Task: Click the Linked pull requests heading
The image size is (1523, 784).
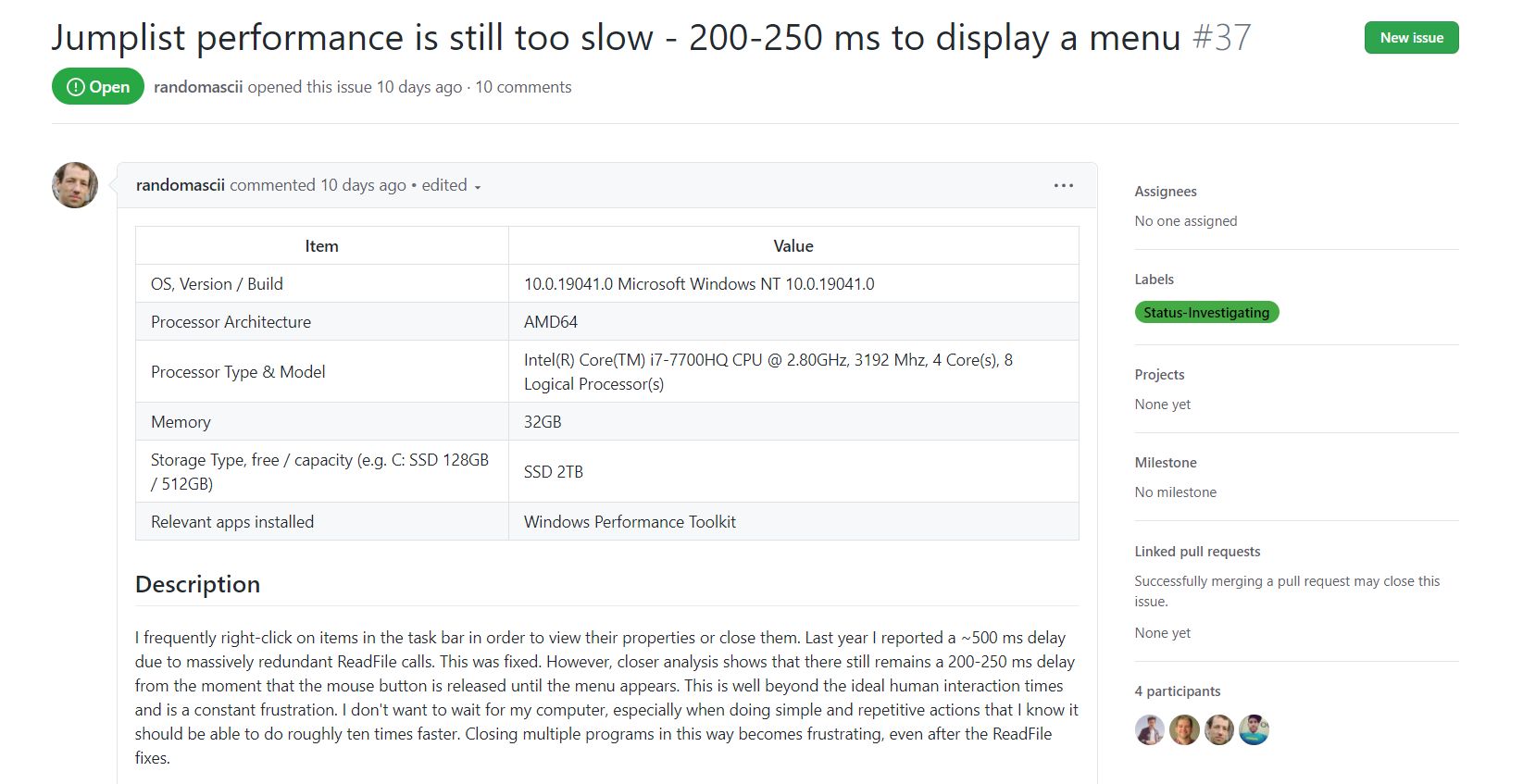Action: (x=1197, y=551)
